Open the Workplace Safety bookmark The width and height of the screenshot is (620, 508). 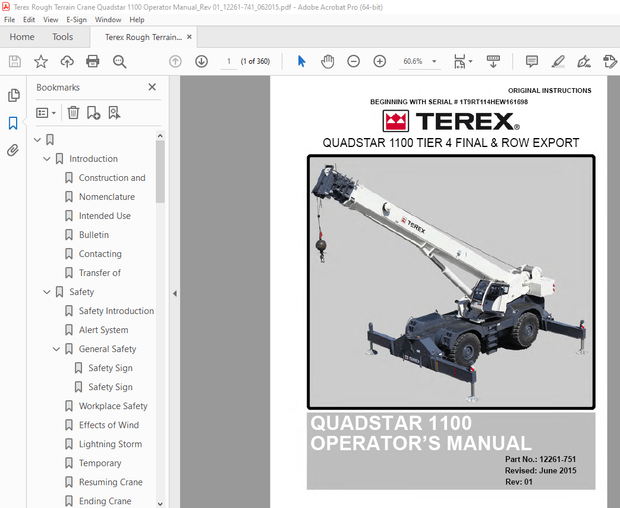(113, 406)
